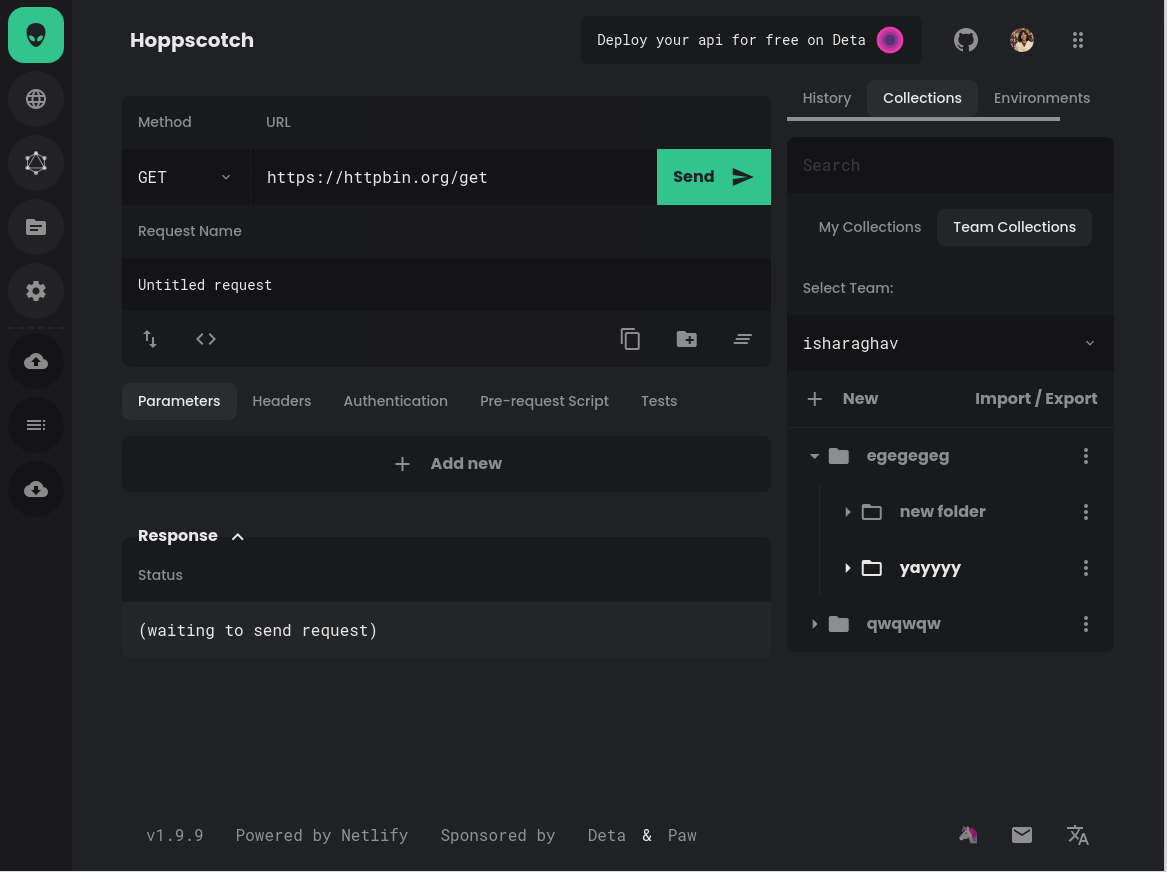Click the clear-all lines icon
1167x872 pixels.
(743, 339)
